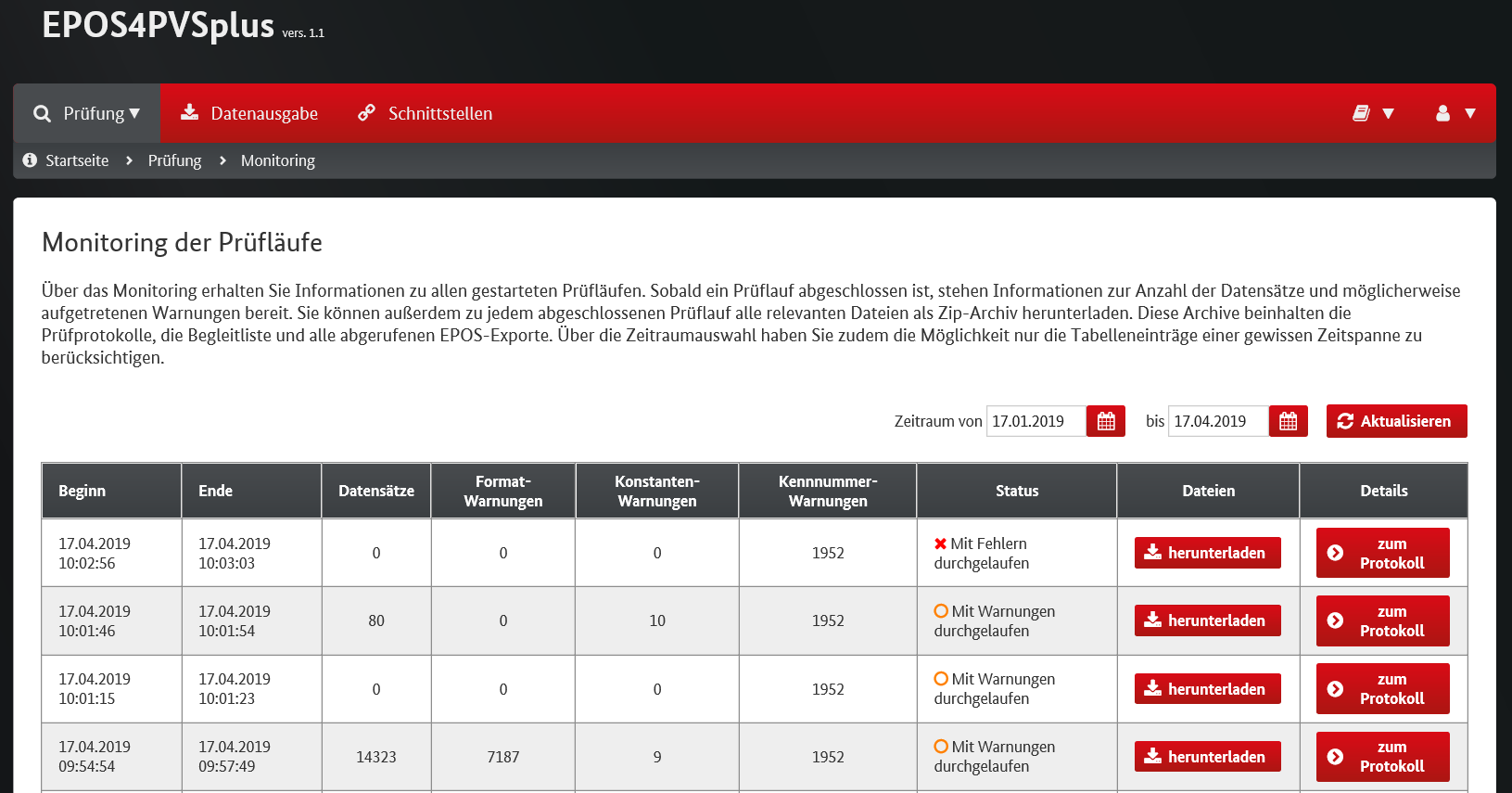Click the Zeitraum von date field

[1036, 421]
